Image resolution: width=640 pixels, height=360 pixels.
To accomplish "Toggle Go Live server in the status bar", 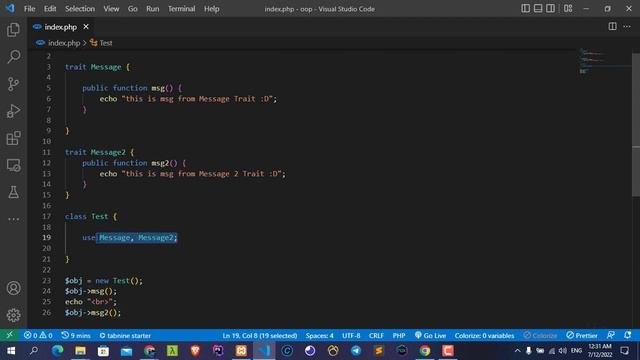I will 430,336.
